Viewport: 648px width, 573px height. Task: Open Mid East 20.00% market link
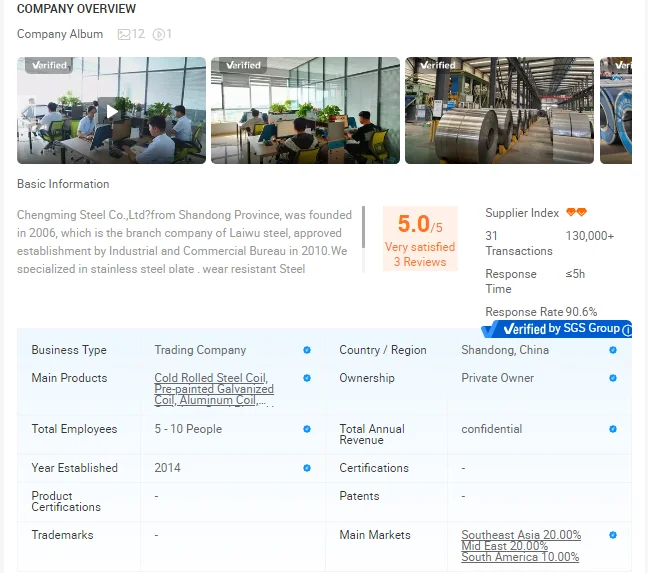[x=505, y=546]
